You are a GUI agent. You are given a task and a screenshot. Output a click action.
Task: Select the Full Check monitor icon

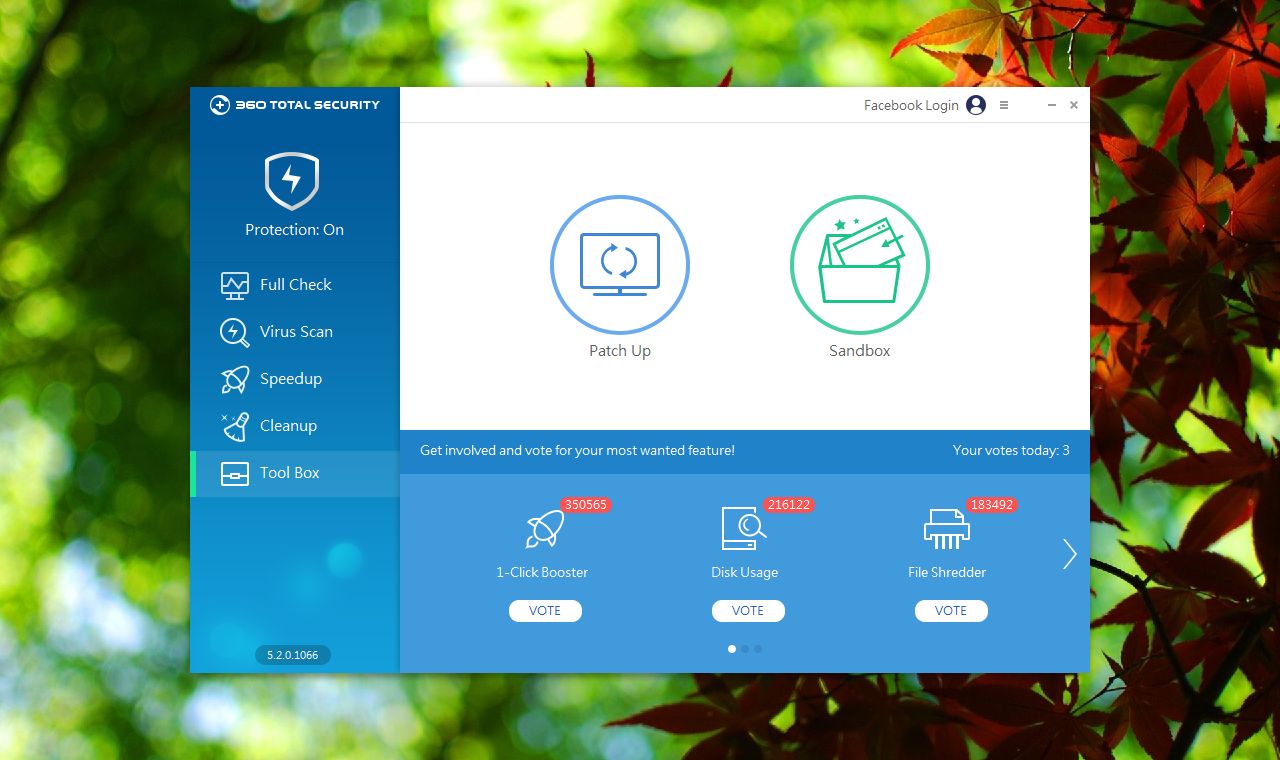pos(234,285)
